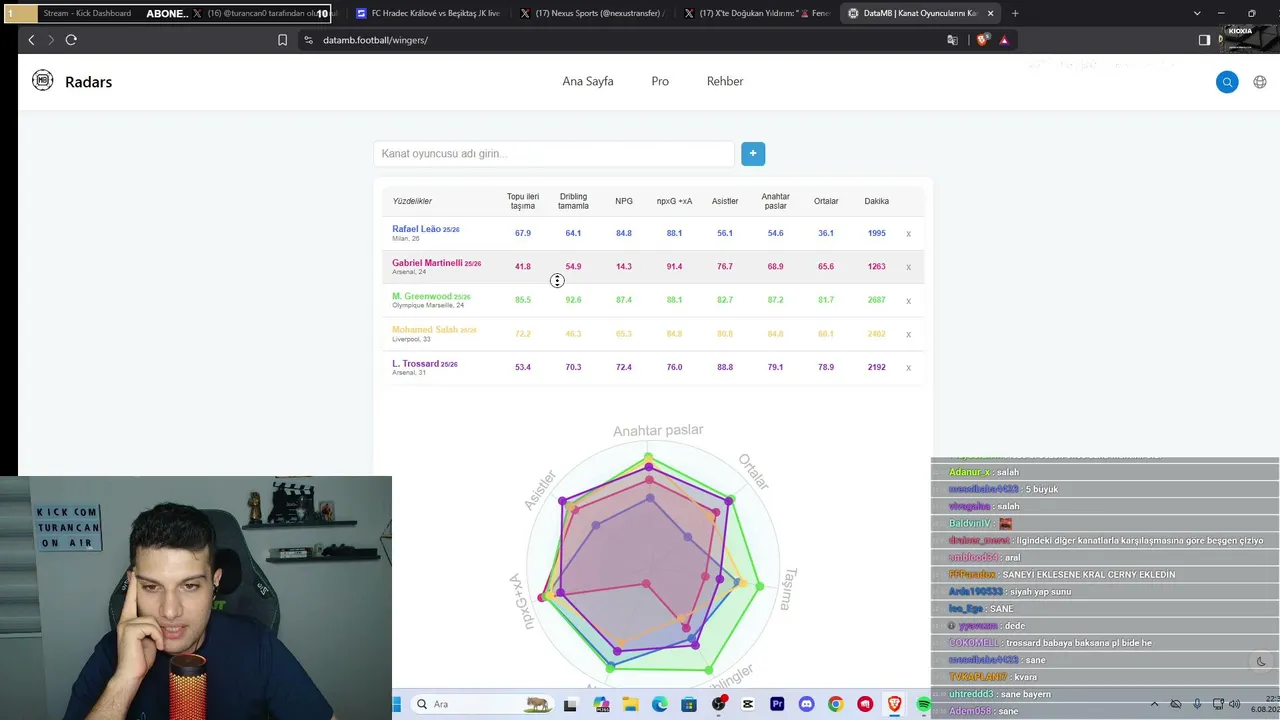Click the Gabriel Martinelli player name
Screen dimensions: 1280x720
point(427,263)
